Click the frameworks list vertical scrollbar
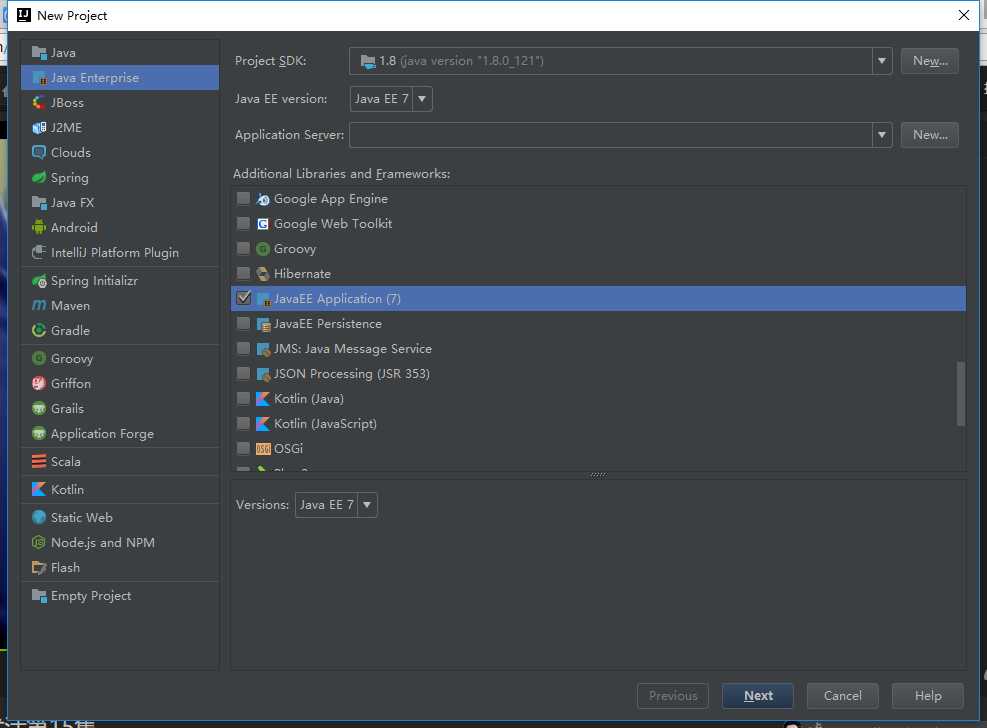Screen dimensions: 987x728 (961, 392)
